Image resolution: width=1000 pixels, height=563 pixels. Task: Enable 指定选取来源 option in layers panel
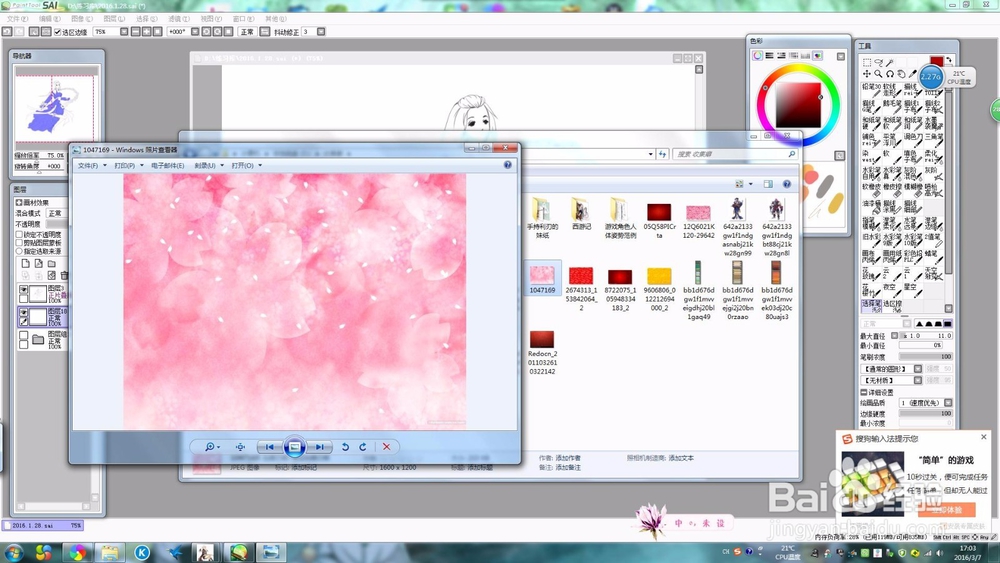pos(19,251)
